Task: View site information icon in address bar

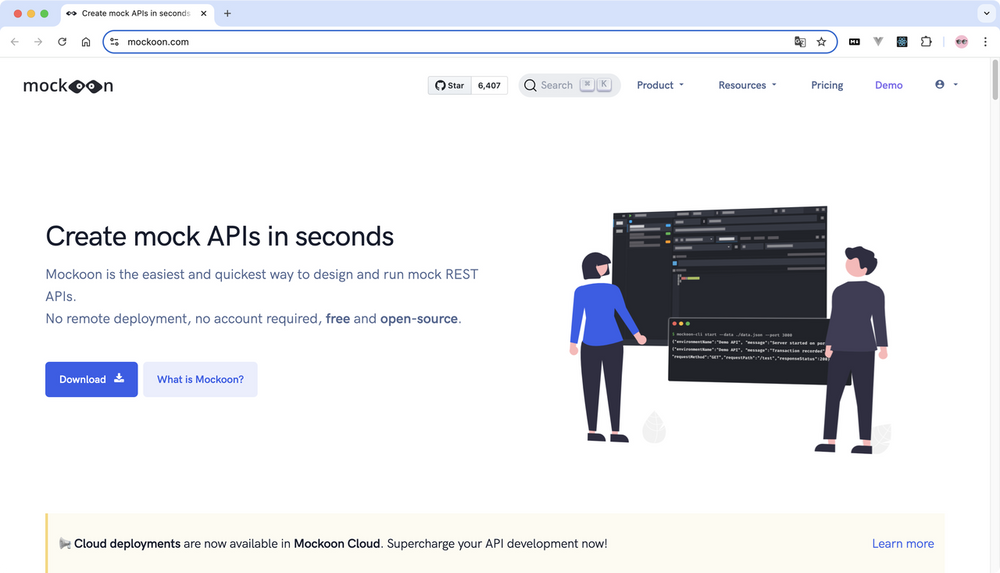Action: tap(115, 42)
